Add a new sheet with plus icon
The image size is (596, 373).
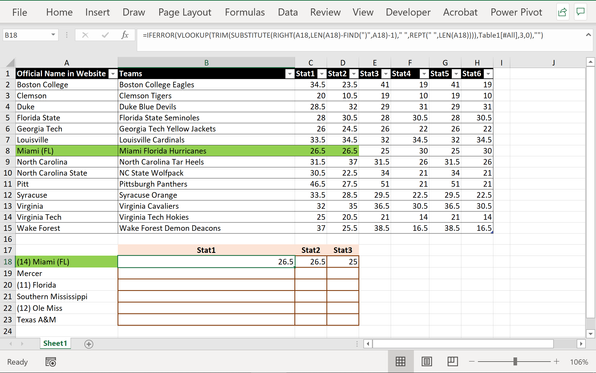[x=89, y=344]
